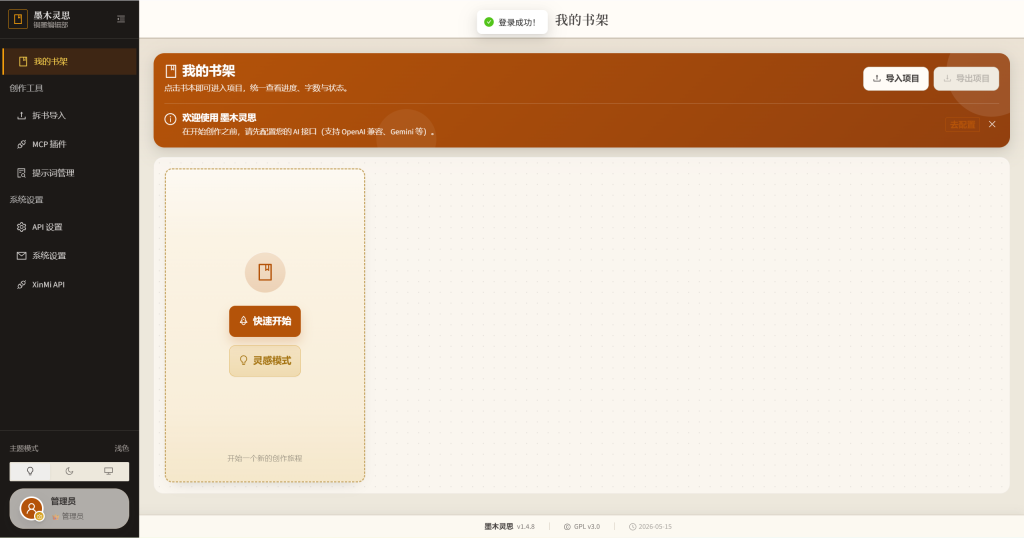Switch to dark theme moon toggle
The width and height of the screenshot is (1024, 538).
coord(69,471)
